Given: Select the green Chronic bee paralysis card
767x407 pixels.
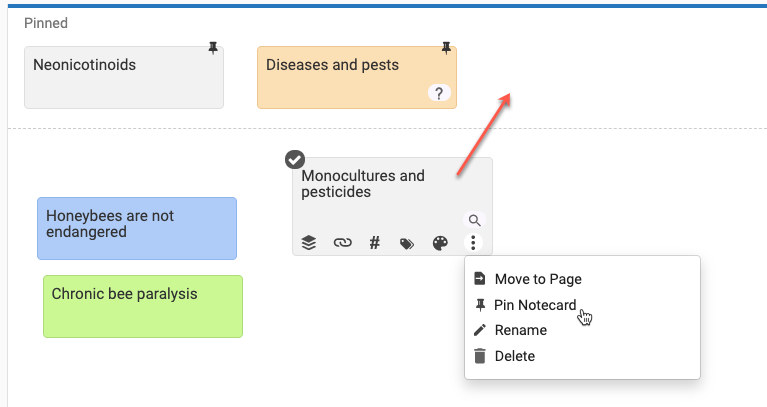Looking at the screenshot, I should 142,306.
